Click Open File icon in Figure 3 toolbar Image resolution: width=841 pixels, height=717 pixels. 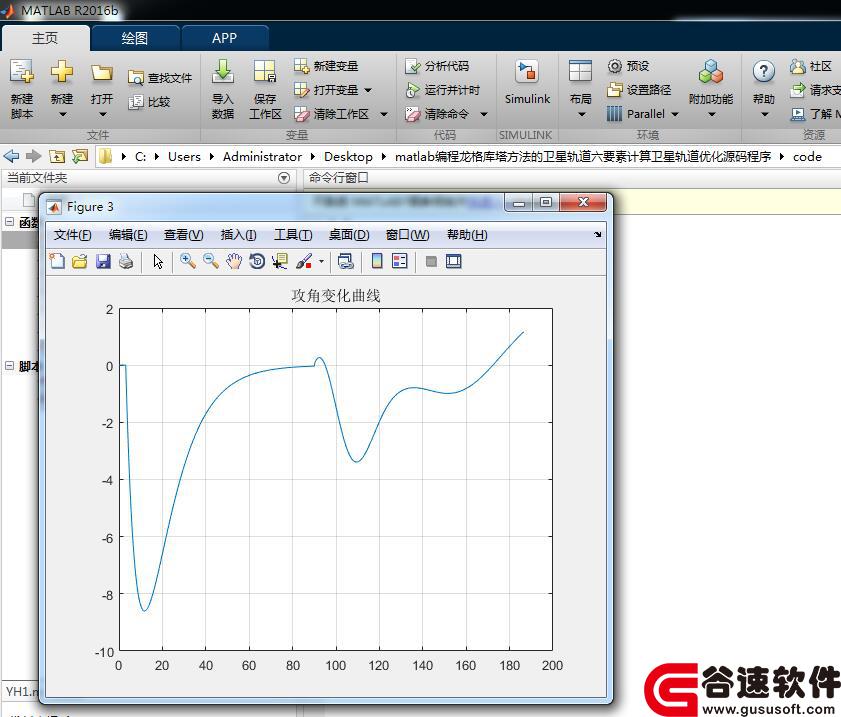tap(79, 261)
